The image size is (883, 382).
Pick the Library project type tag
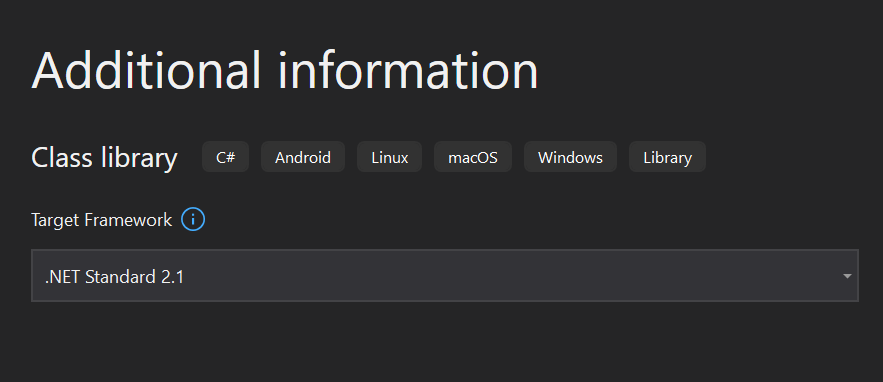point(667,157)
